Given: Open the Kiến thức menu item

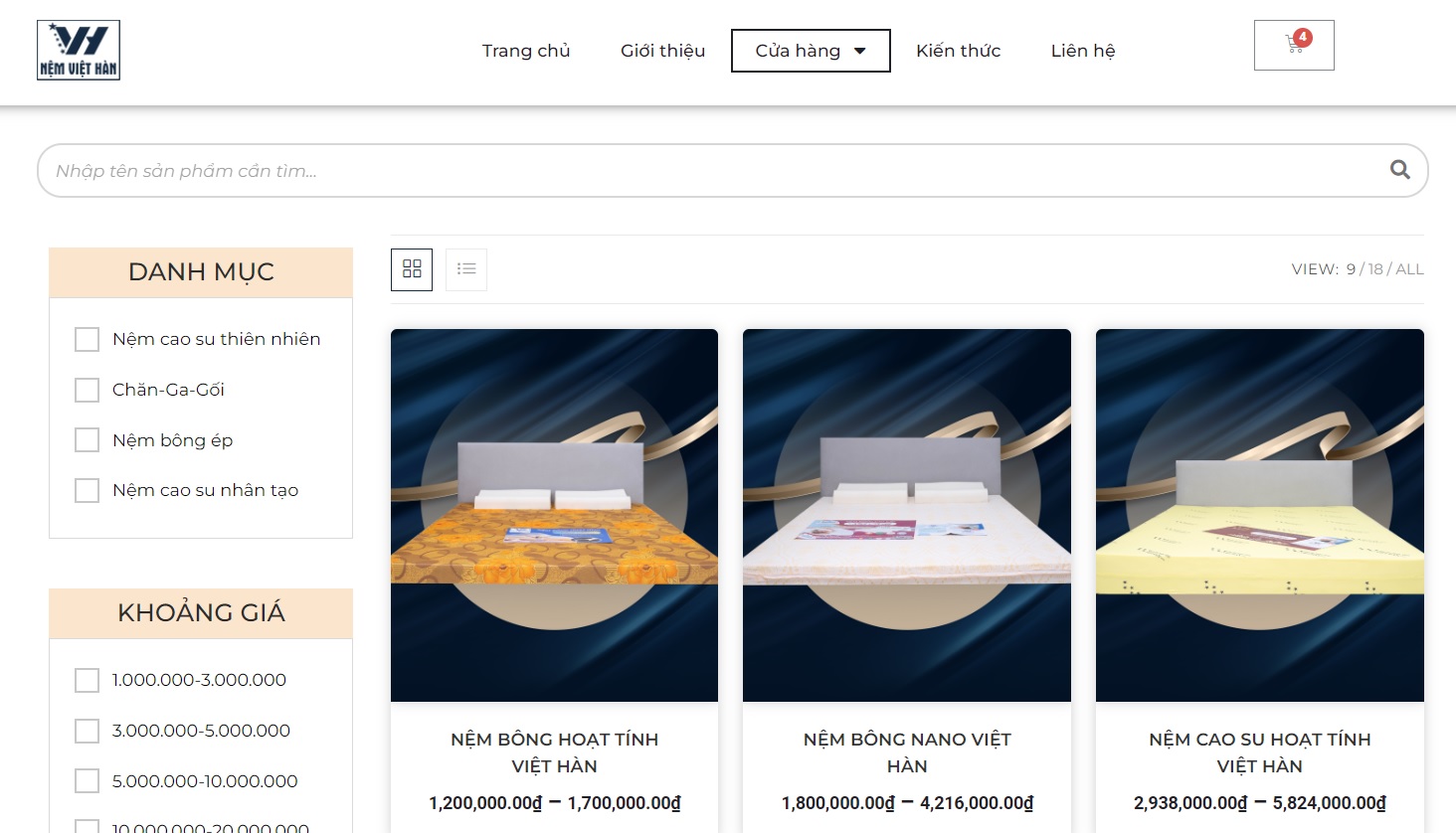Looking at the screenshot, I should tap(958, 51).
